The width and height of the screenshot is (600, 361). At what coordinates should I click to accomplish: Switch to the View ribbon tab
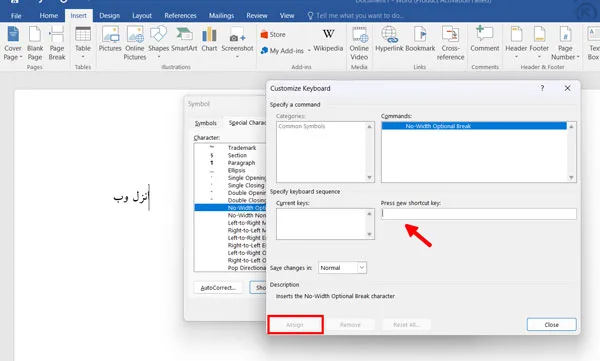click(x=287, y=16)
